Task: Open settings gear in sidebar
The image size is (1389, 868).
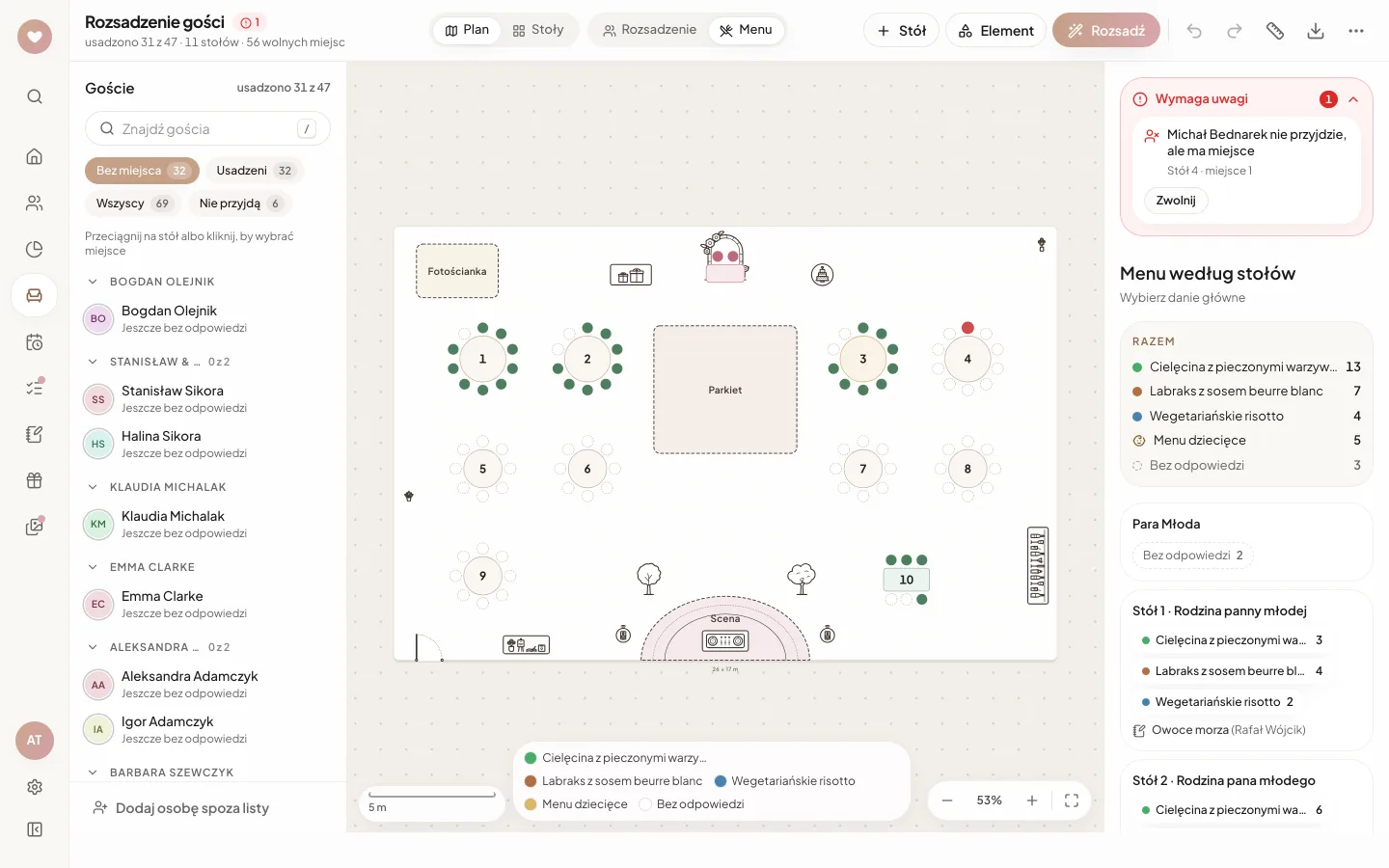Action: 35,787
